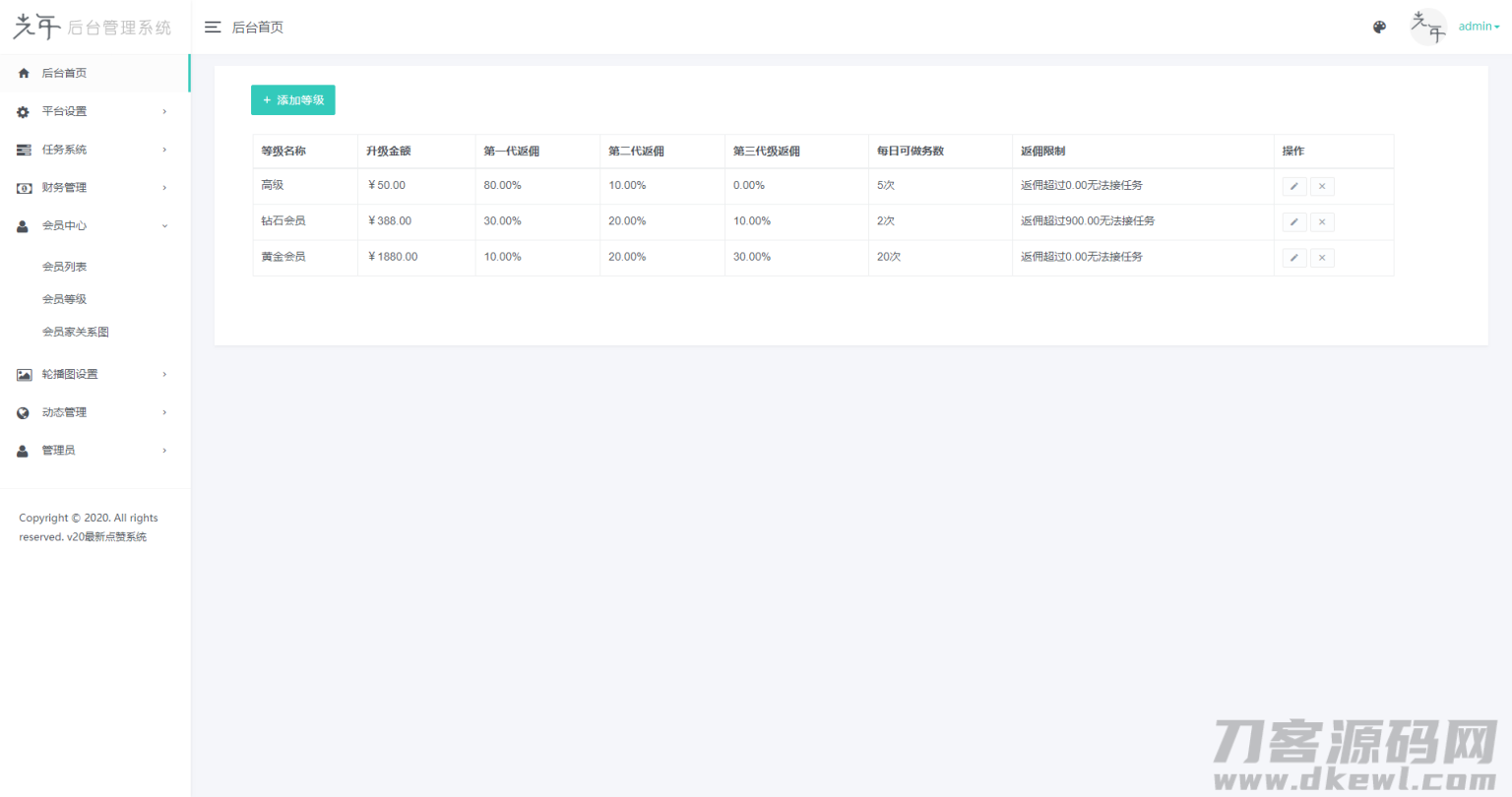
Task: Open the theme palette icon
Action: 1379,28
